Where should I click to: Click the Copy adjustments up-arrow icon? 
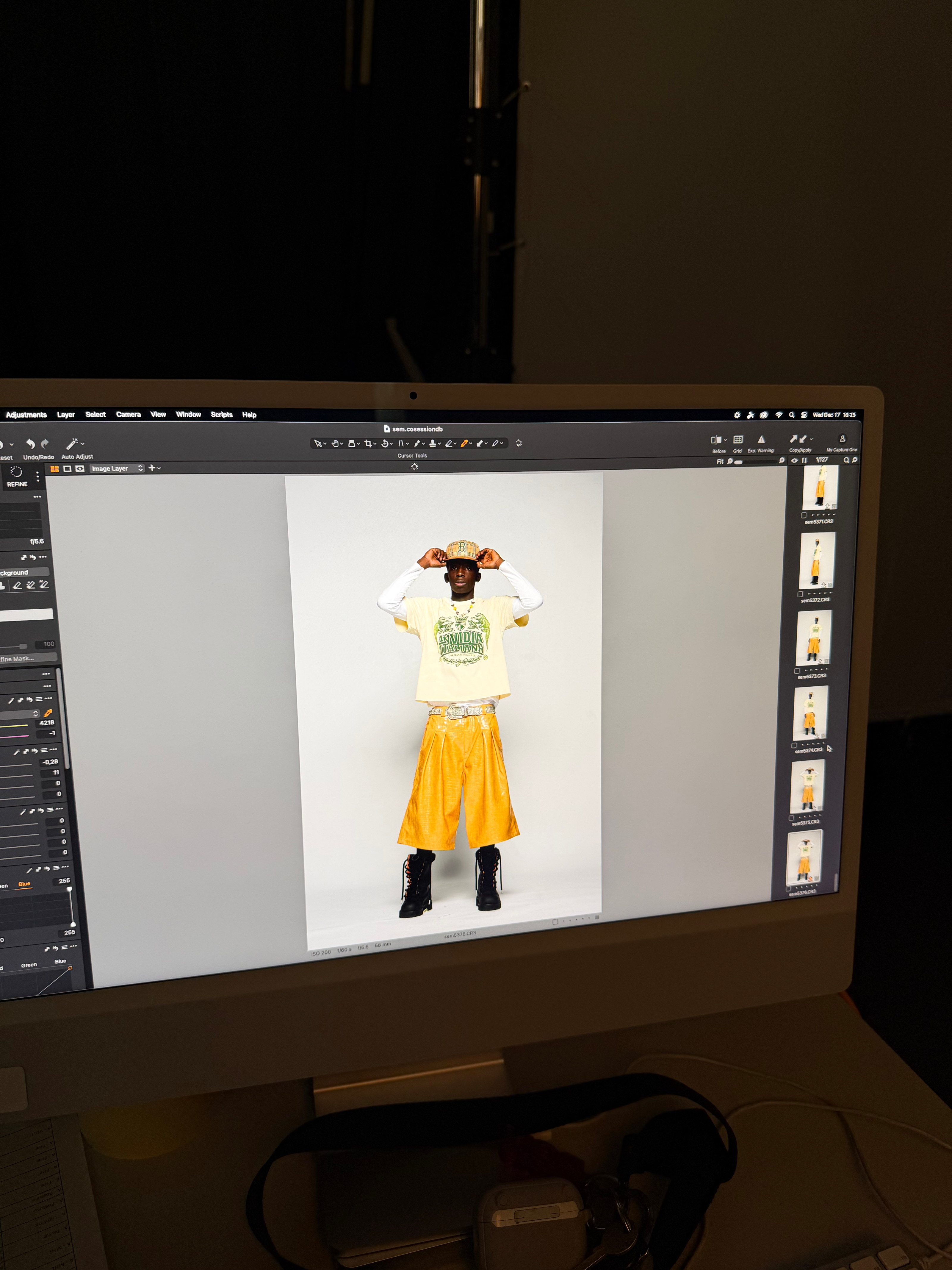(x=794, y=439)
